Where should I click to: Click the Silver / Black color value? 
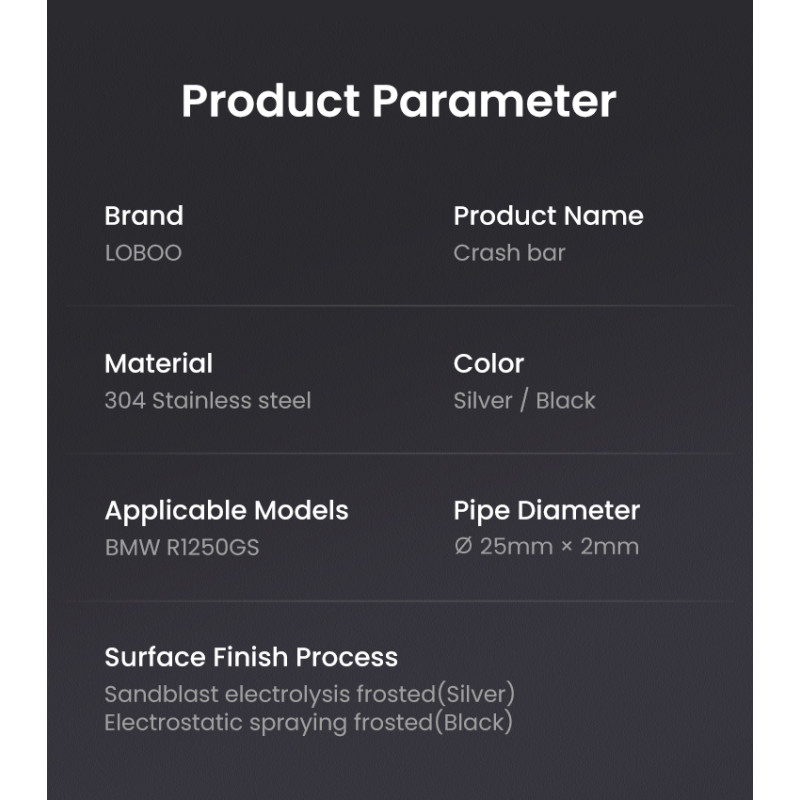(524, 401)
